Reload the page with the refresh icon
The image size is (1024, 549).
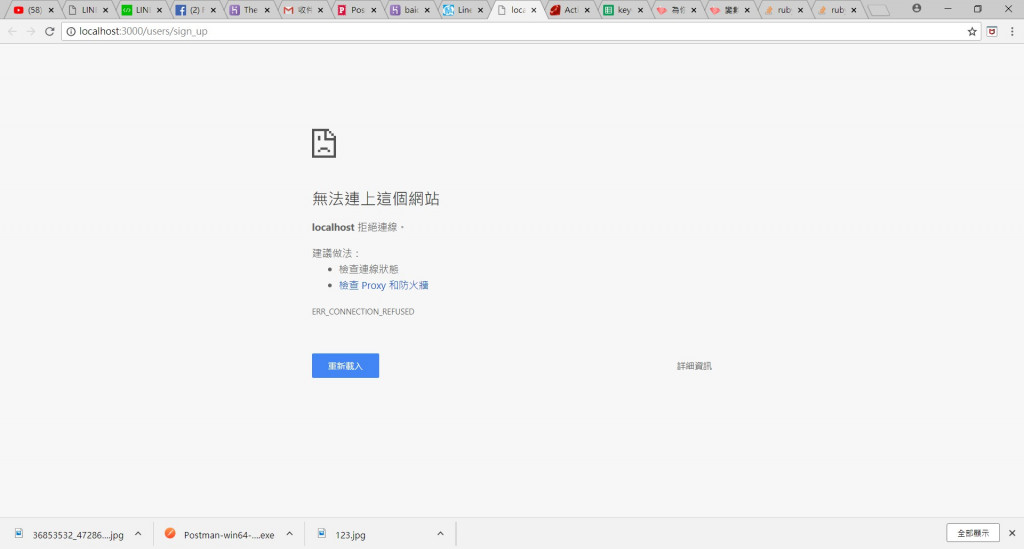49,31
